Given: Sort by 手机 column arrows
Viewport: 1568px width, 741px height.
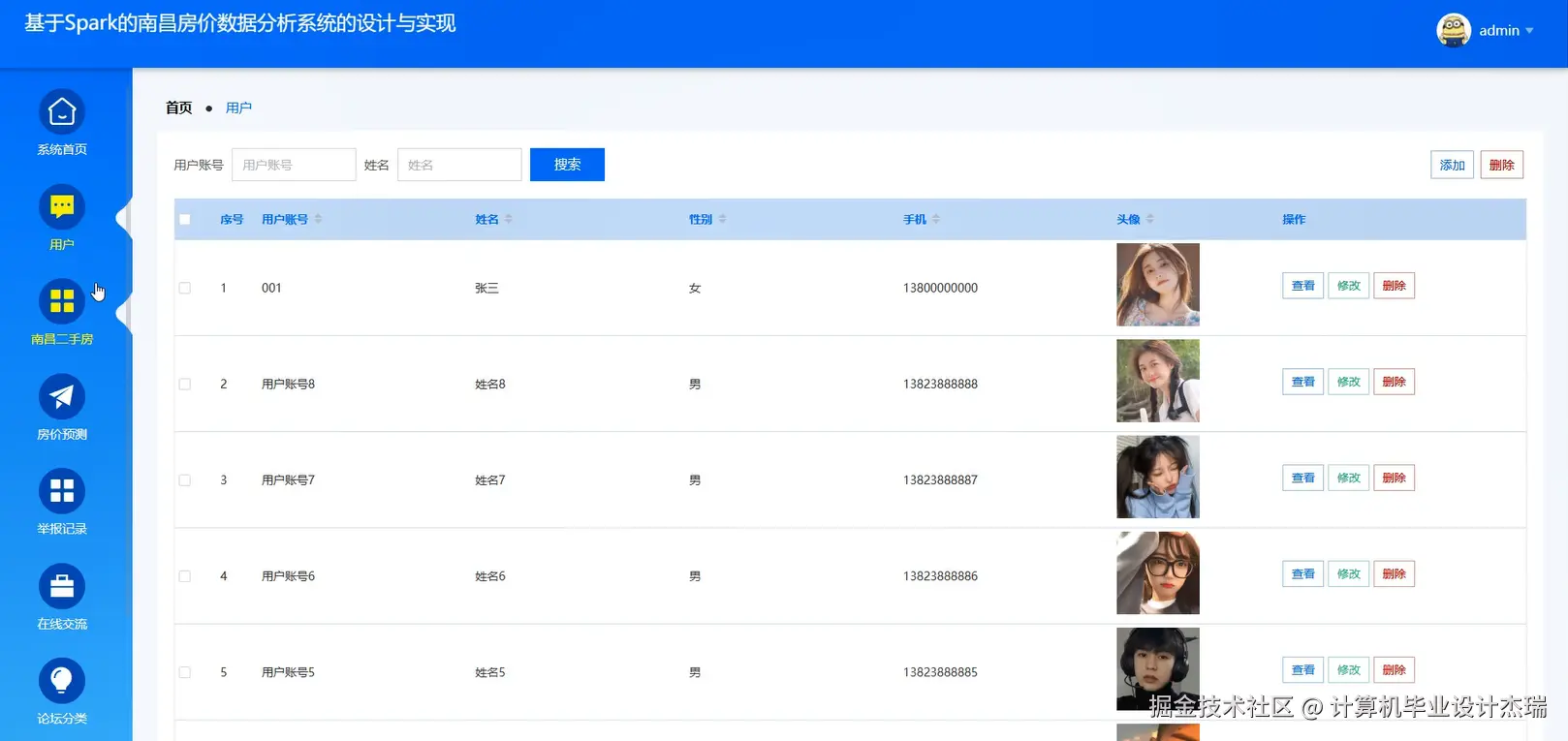Looking at the screenshot, I should 936,220.
